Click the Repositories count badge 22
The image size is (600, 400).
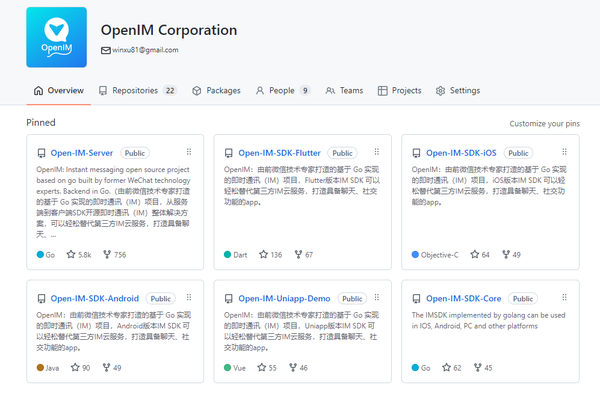[x=170, y=91]
